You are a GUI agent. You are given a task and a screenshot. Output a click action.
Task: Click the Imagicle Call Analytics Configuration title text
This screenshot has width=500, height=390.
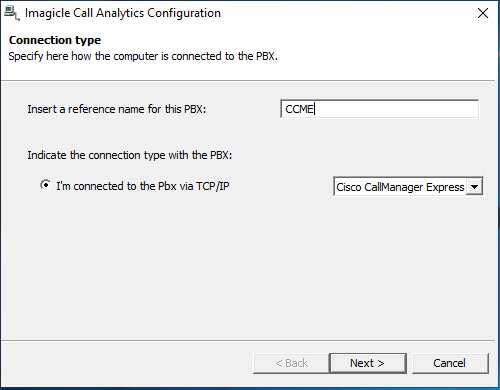[x=123, y=13]
